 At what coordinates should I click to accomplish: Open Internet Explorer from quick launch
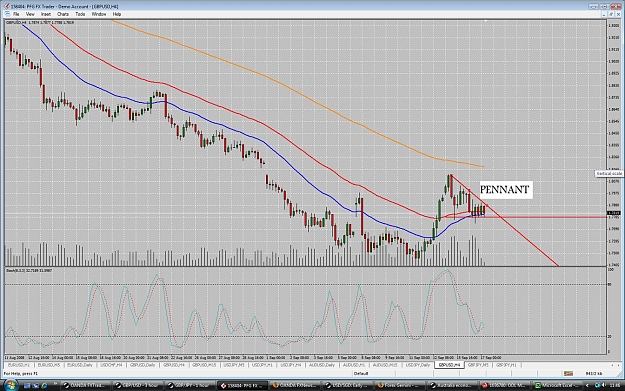point(45,385)
